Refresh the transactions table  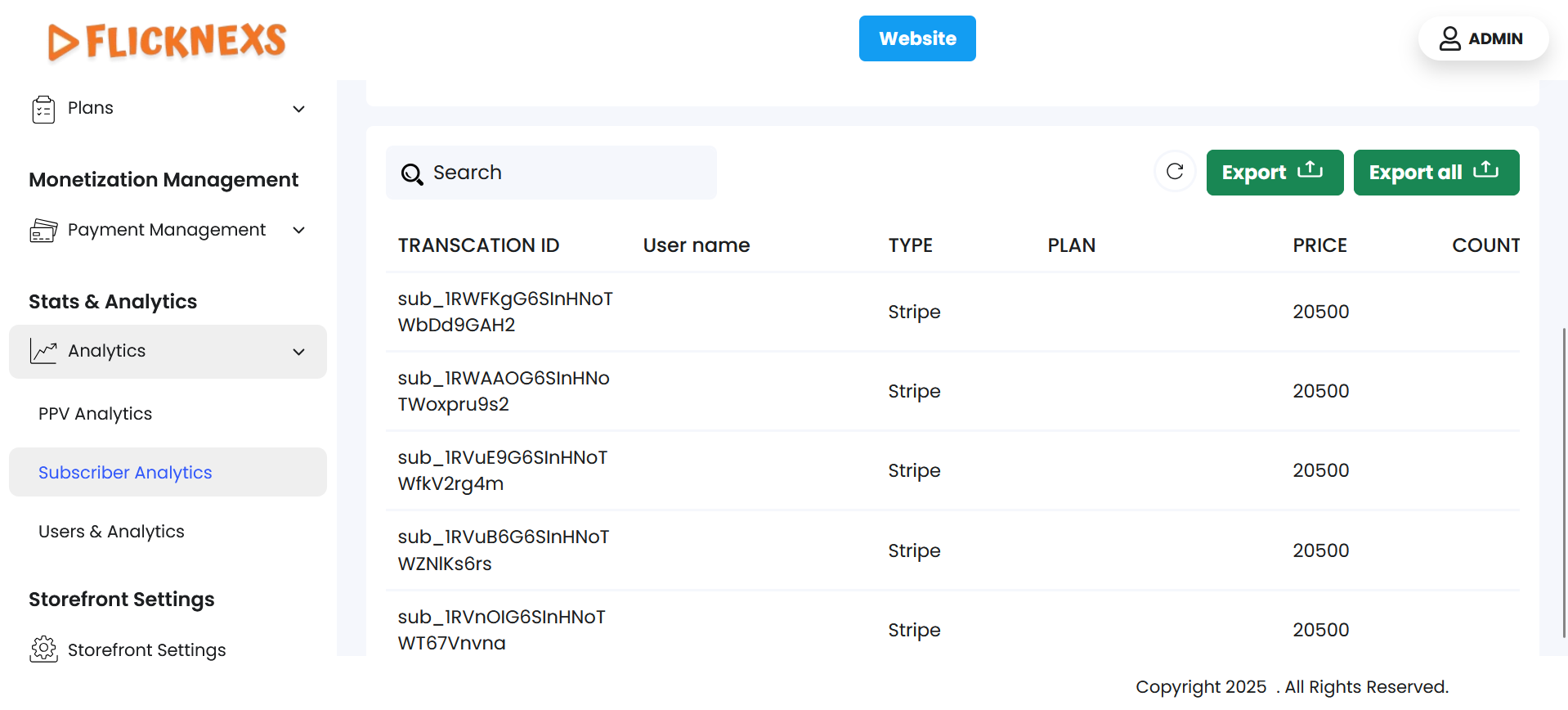point(1175,172)
